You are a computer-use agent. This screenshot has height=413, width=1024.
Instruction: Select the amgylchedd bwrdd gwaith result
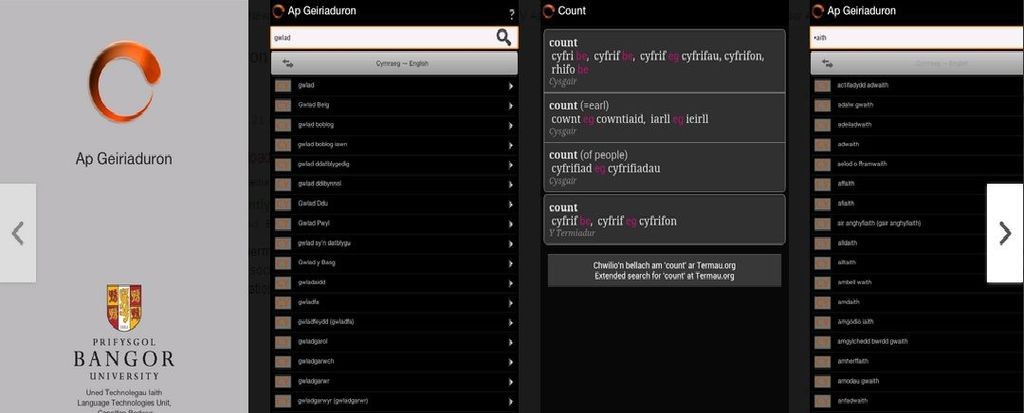(917, 342)
